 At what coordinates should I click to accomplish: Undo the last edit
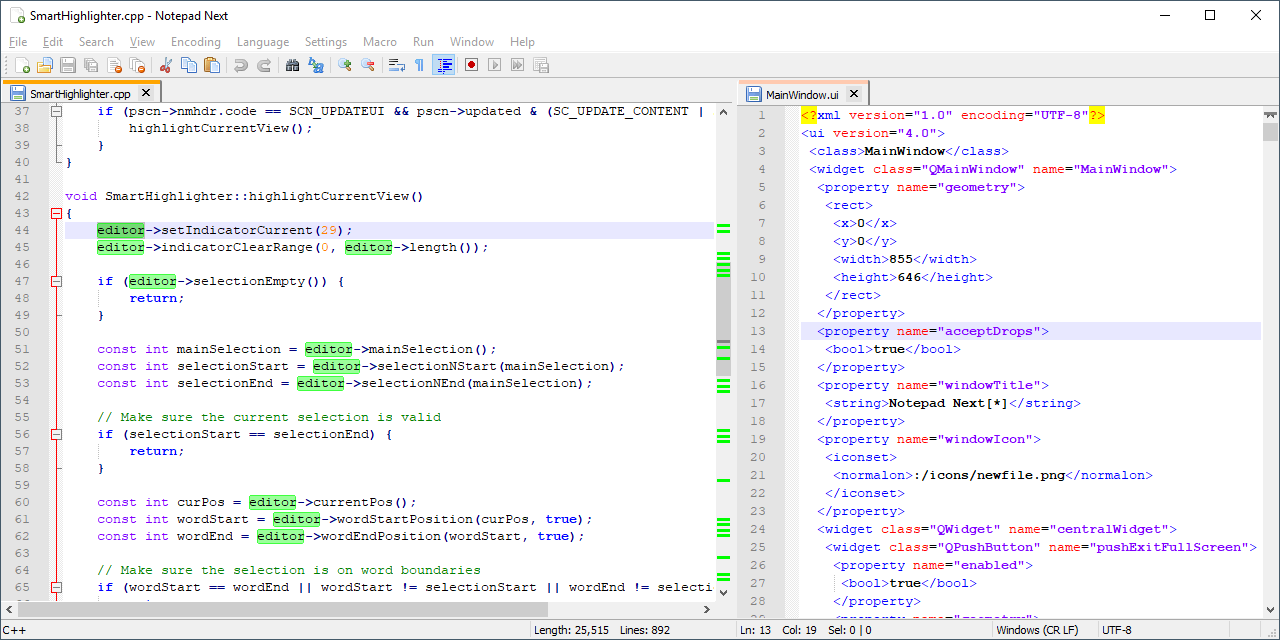pos(240,64)
